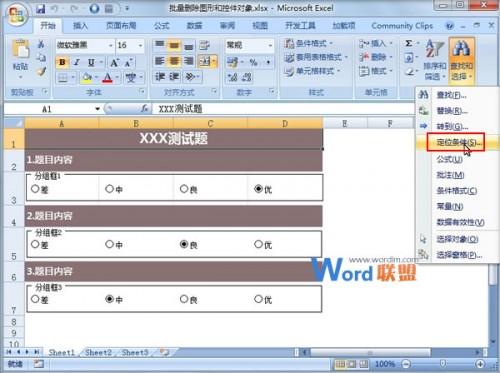500x373 pixels.
Task: Select 优 radio in 分组框1
Action: coord(258,189)
